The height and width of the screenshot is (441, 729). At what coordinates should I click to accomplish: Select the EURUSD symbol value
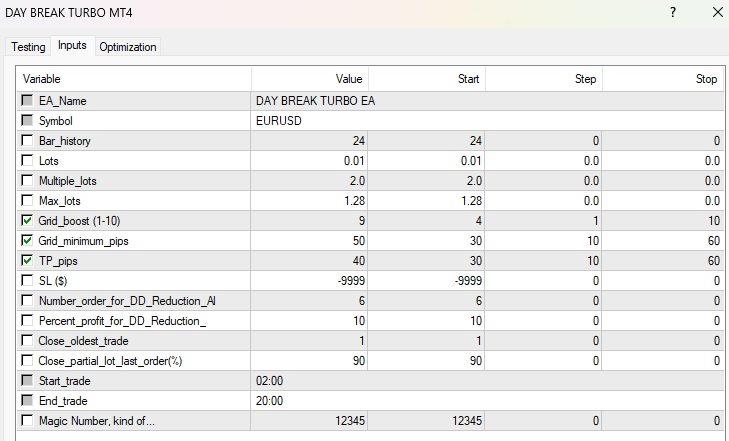point(487,121)
